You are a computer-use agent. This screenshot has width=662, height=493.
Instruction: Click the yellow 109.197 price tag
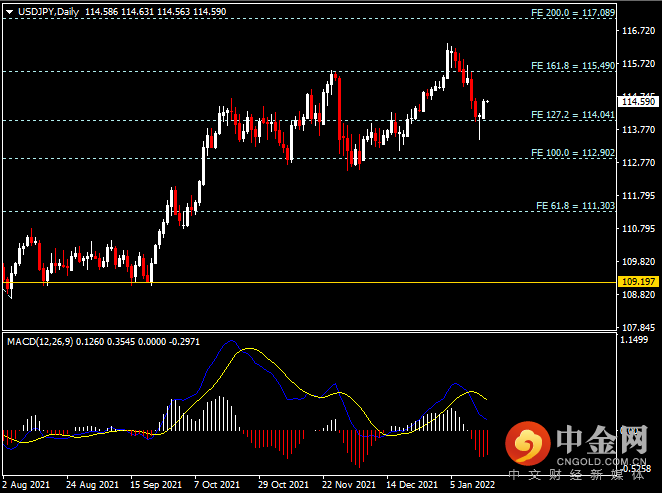pyautogui.click(x=638, y=282)
